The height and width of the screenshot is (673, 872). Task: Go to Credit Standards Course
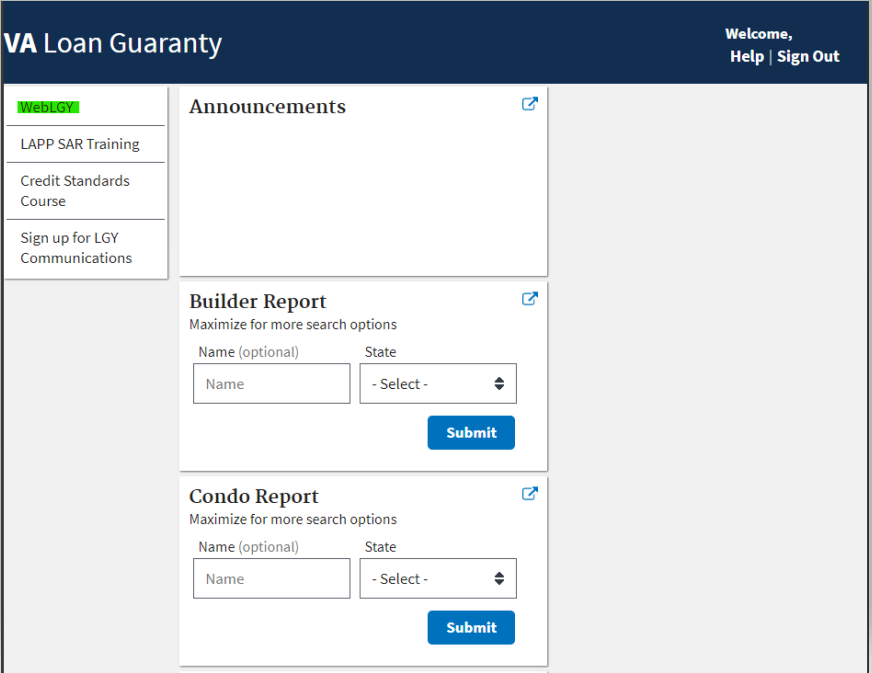click(x=75, y=191)
